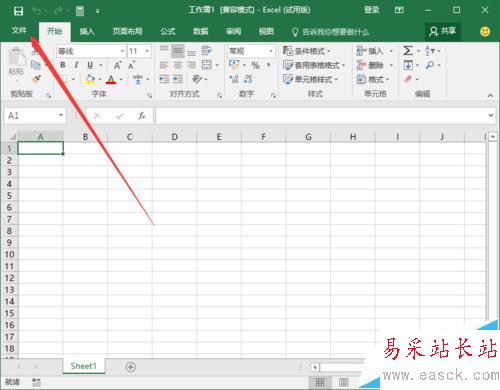Switch to Normal view in the status bar
The width and height of the screenshot is (500, 390).
click(320, 382)
